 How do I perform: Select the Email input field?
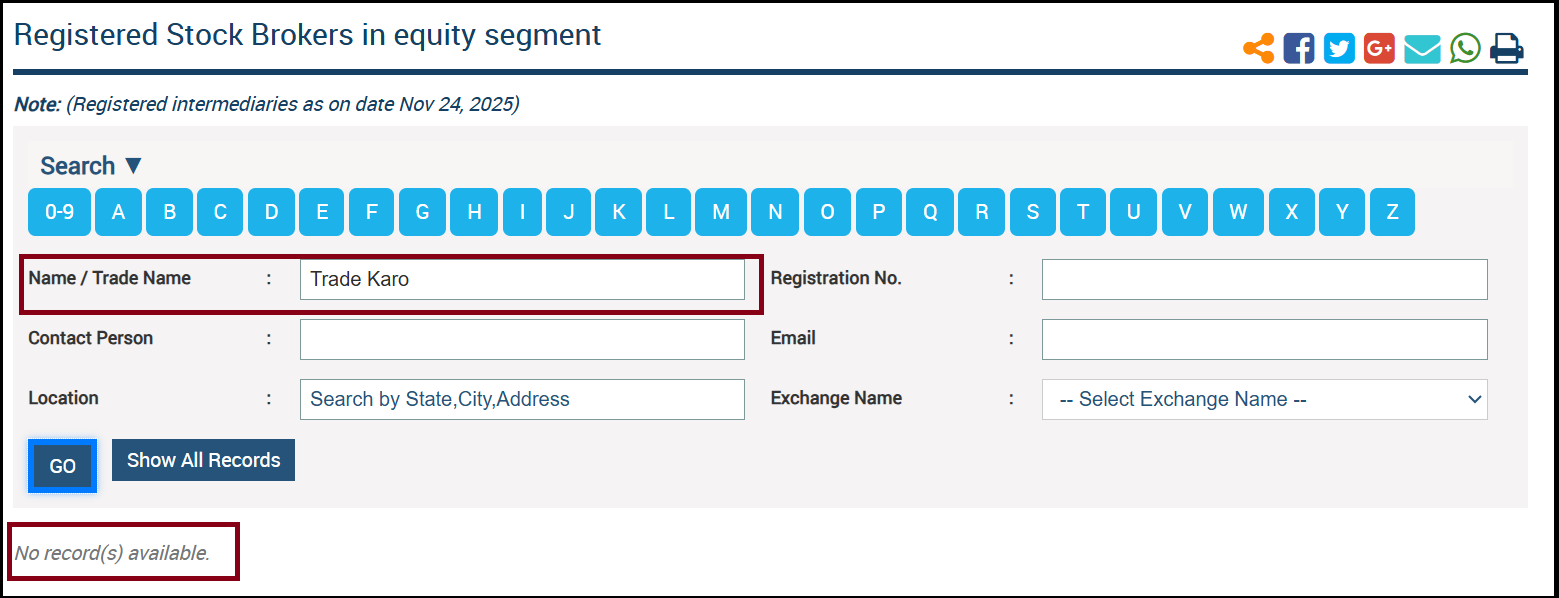[x=1264, y=339]
